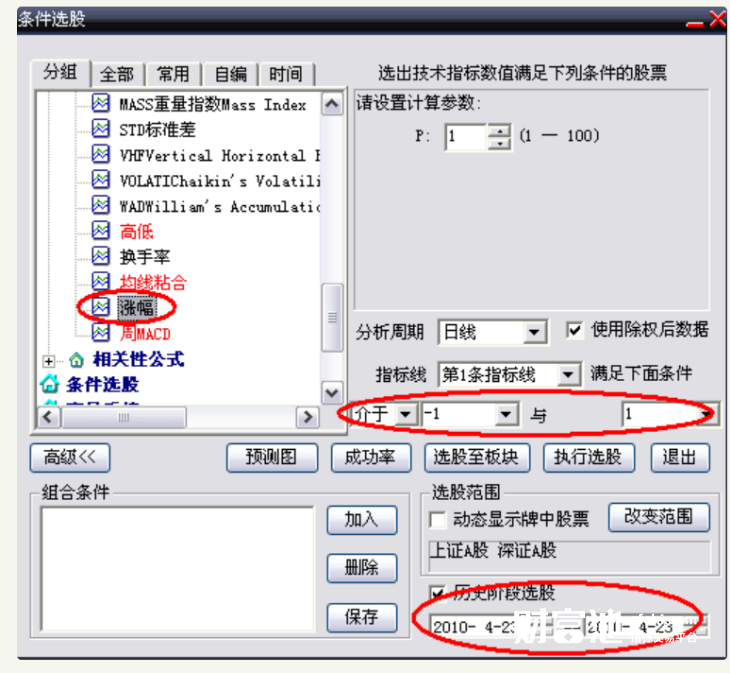
Task: Click the 执行选股 button
Action: pos(588,458)
